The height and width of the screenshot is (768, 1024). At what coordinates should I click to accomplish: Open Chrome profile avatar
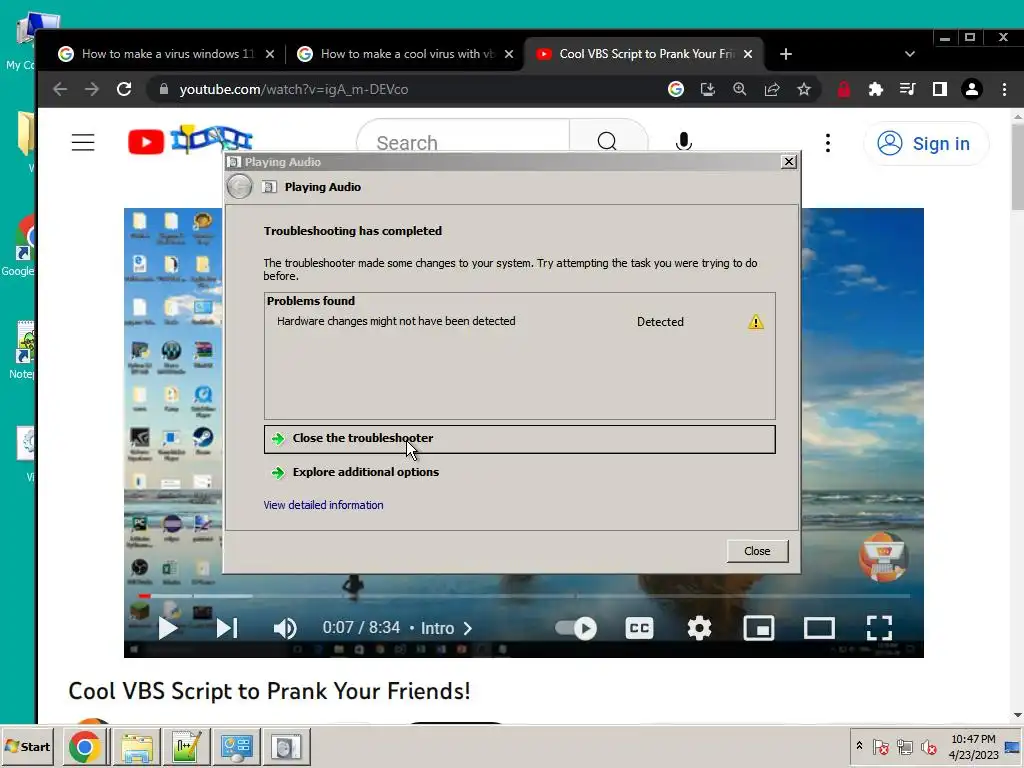tap(972, 89)
